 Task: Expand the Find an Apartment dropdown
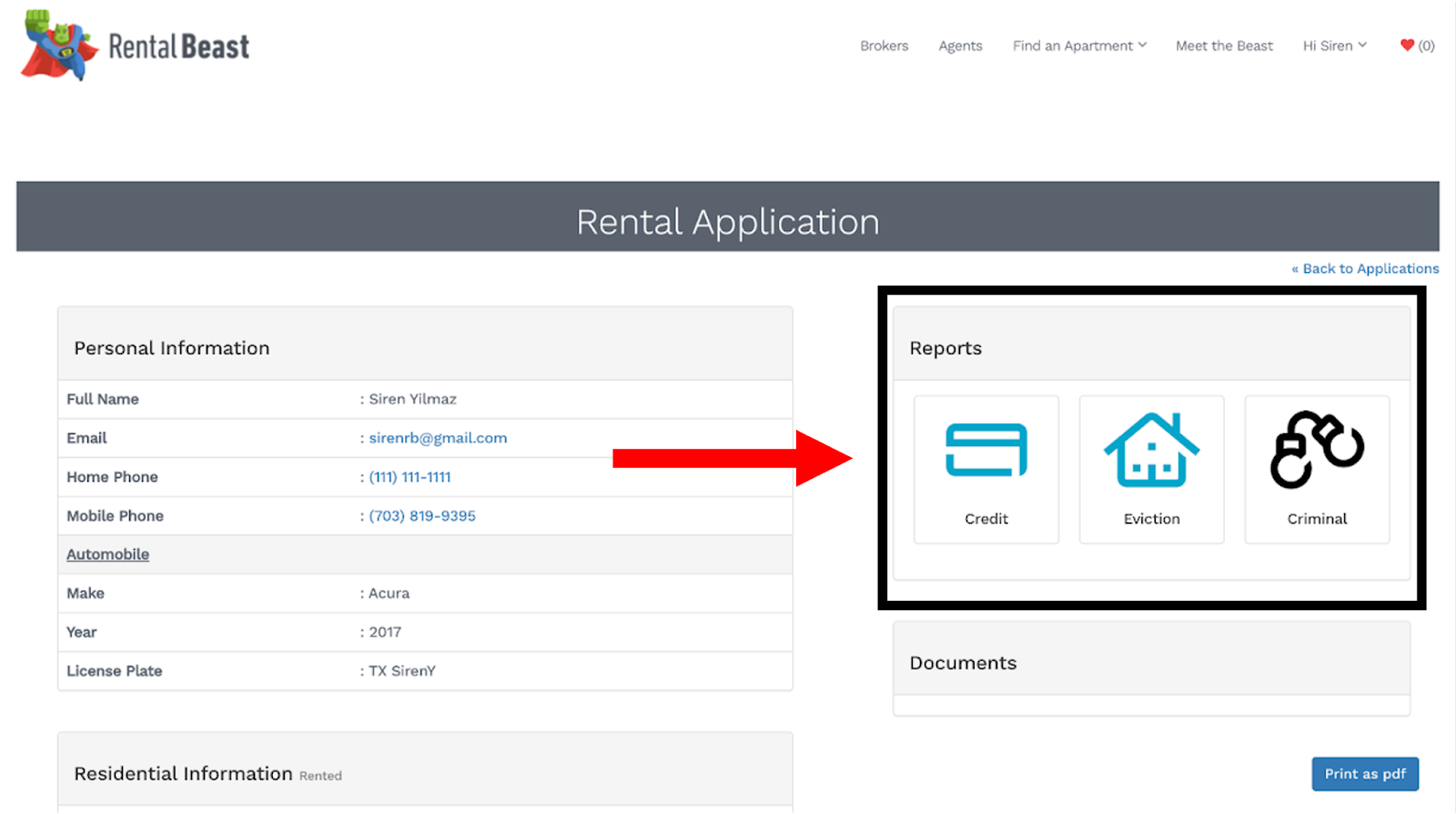coord(1079,46)
